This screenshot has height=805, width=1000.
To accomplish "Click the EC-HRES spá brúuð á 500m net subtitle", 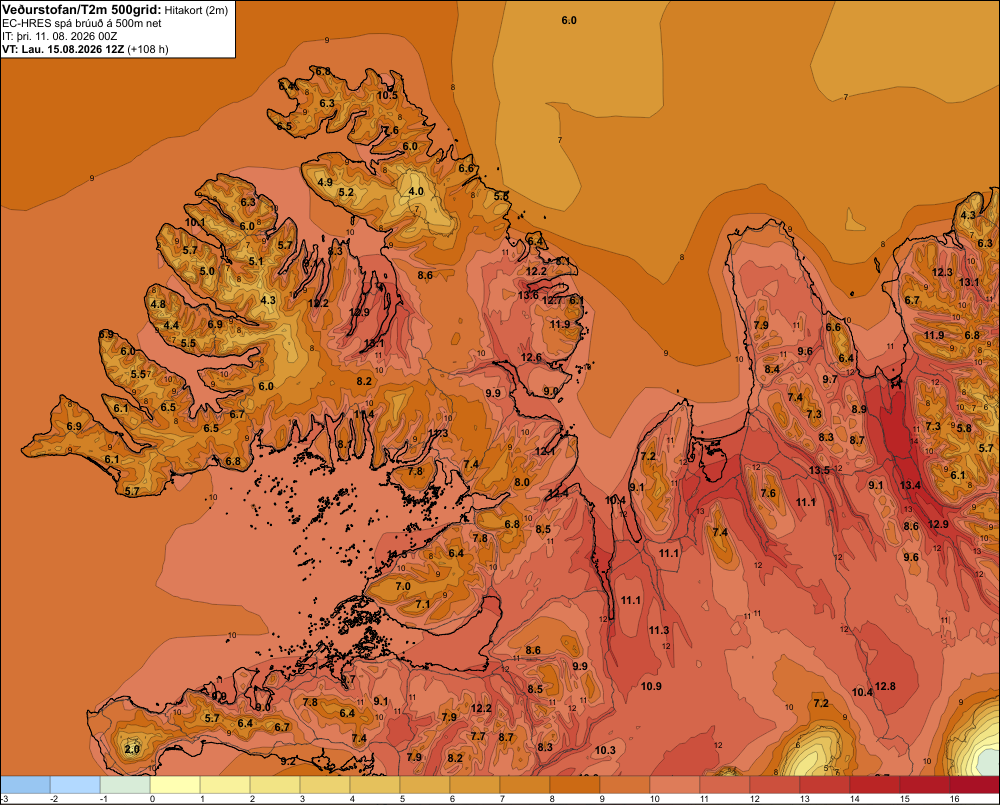I will (82, 24).
